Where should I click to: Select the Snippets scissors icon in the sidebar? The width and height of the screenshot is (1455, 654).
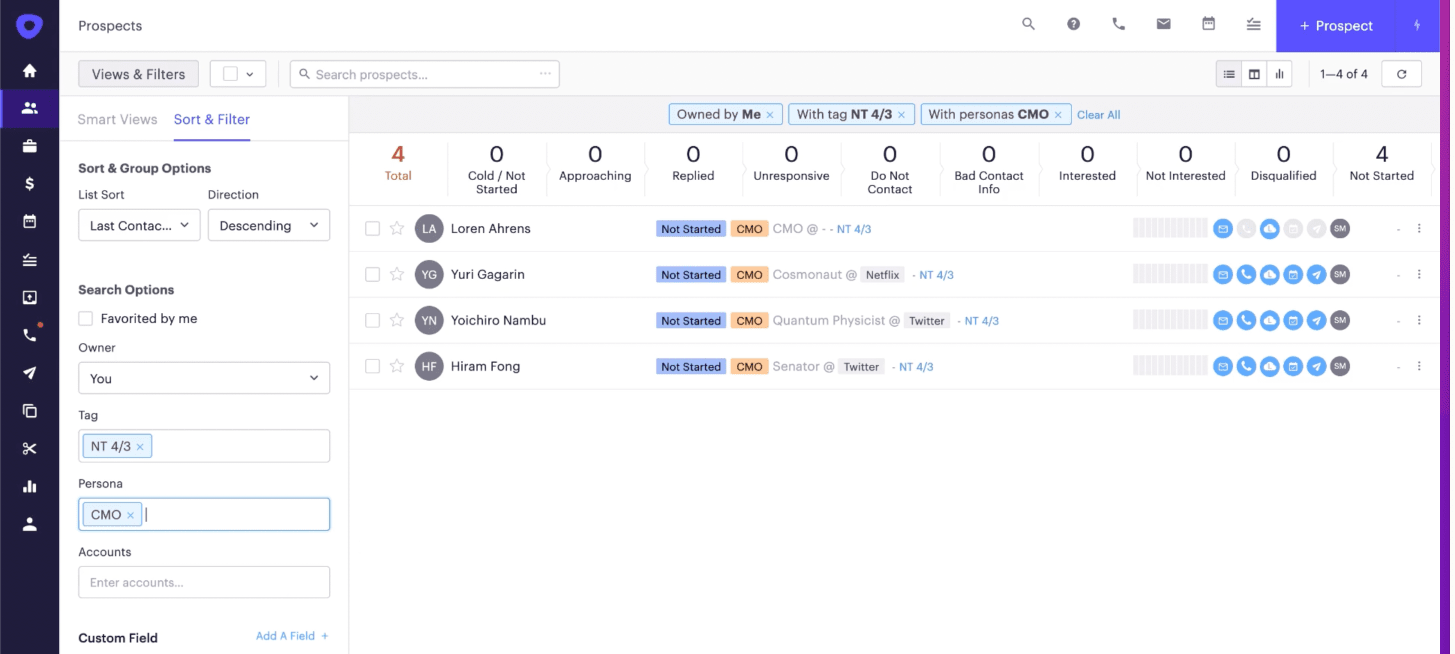tap(30, 447)
